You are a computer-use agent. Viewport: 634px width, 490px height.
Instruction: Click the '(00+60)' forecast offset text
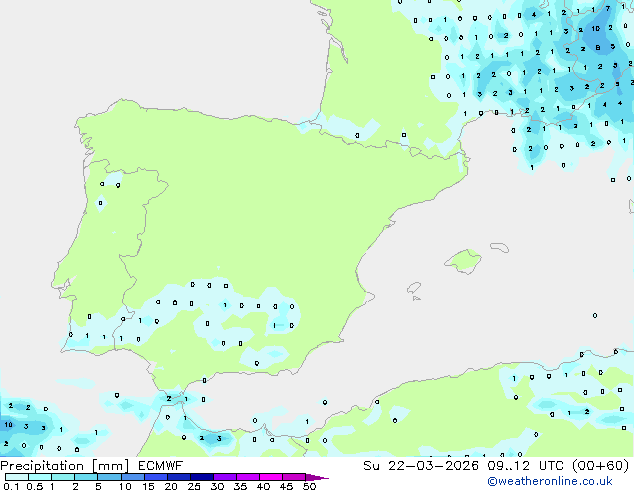[x=601, y=466]
